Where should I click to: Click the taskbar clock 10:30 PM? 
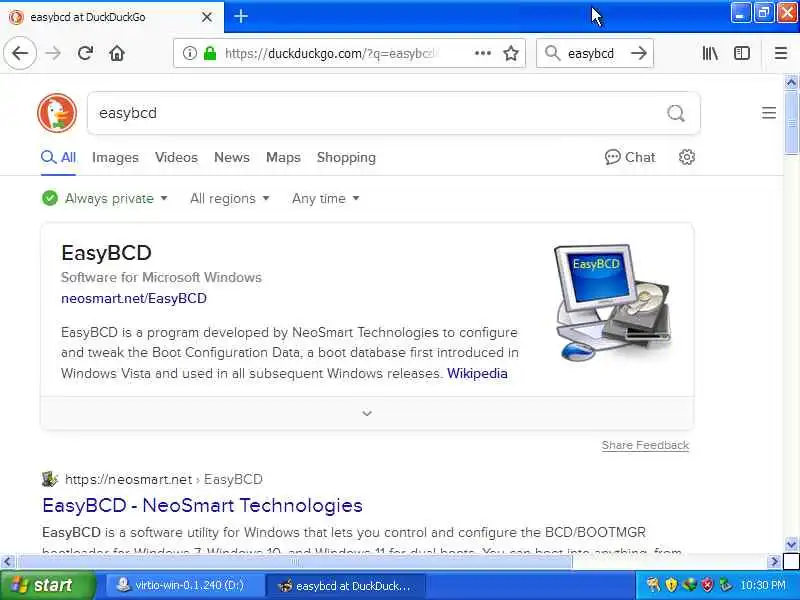click(x=763, y=585)
